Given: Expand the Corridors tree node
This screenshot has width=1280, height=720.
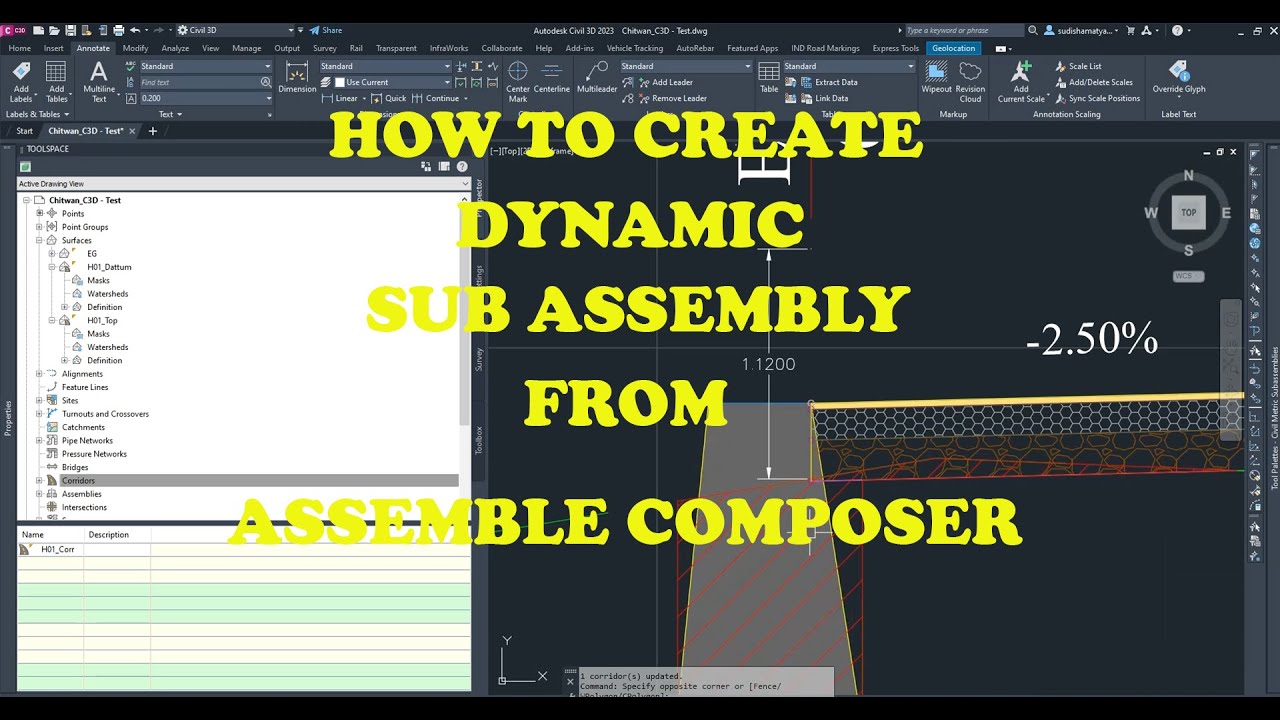Looking at the screenshot, I should (40, 480).
